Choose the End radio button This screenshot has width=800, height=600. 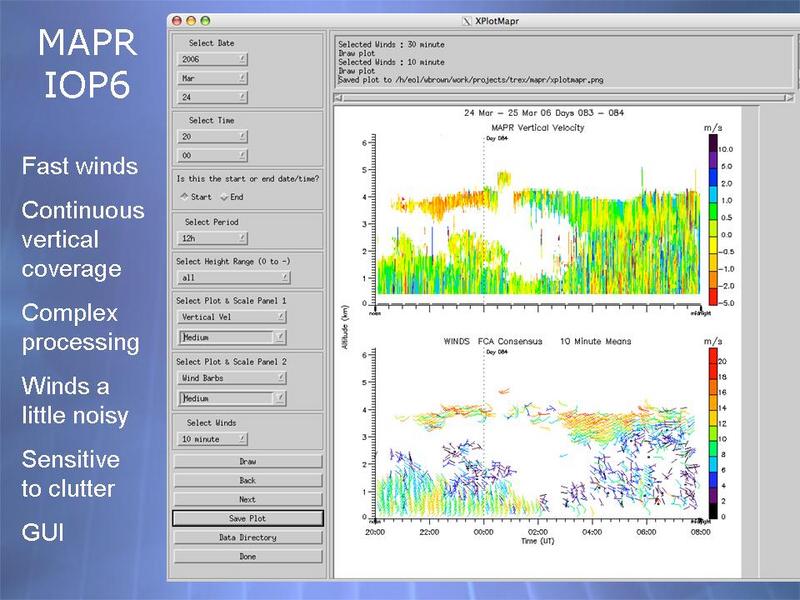225,197
